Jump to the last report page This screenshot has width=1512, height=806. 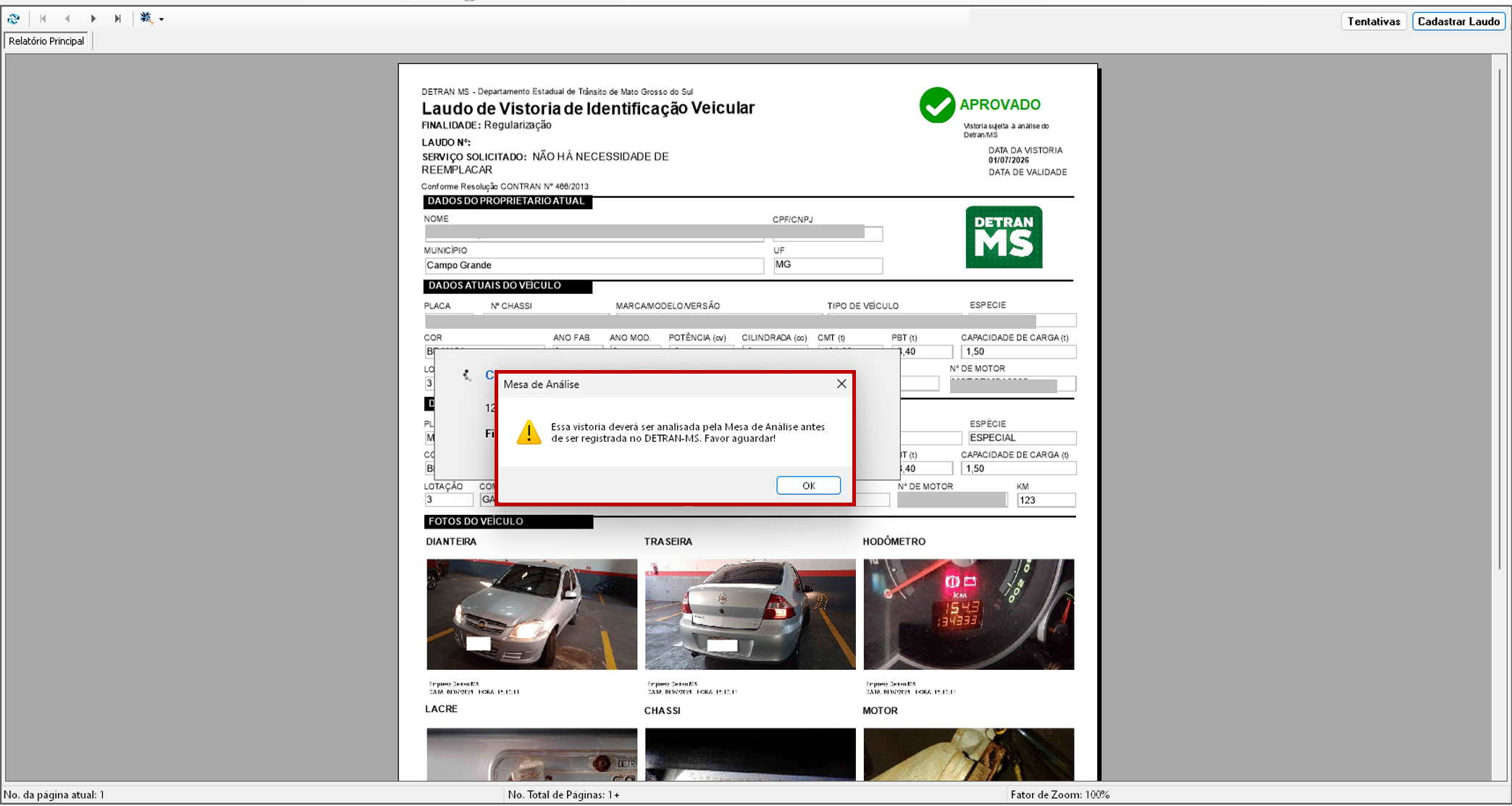tap(117, 19)
